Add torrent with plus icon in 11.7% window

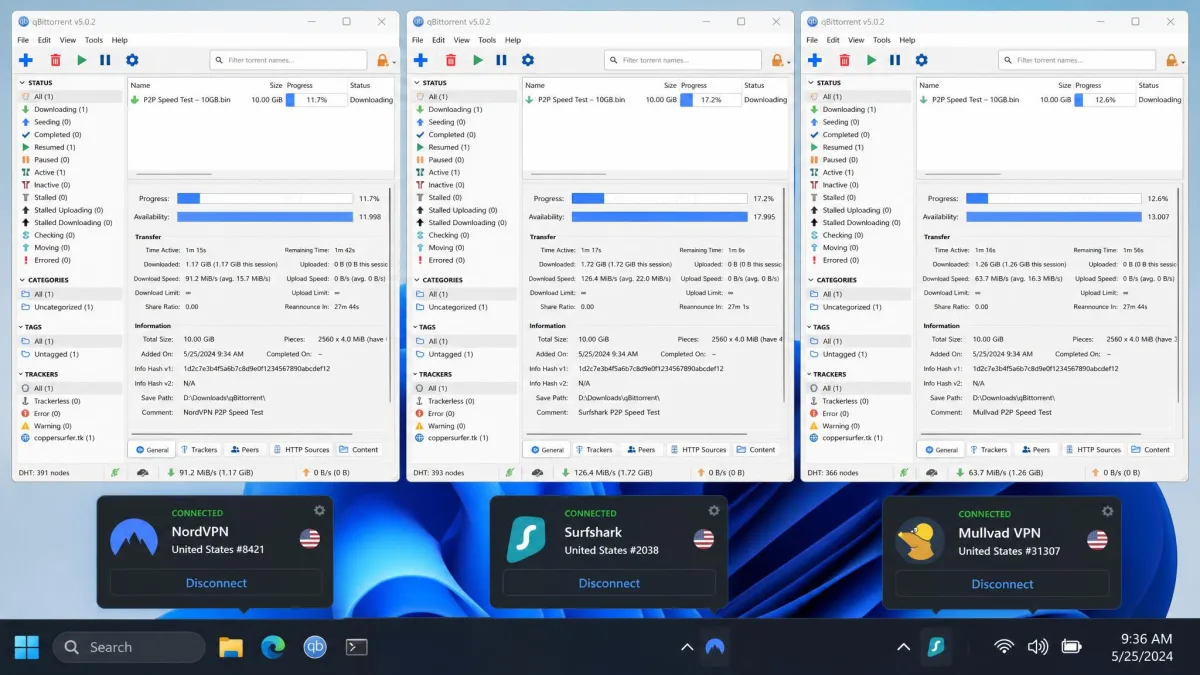(26, 60)
